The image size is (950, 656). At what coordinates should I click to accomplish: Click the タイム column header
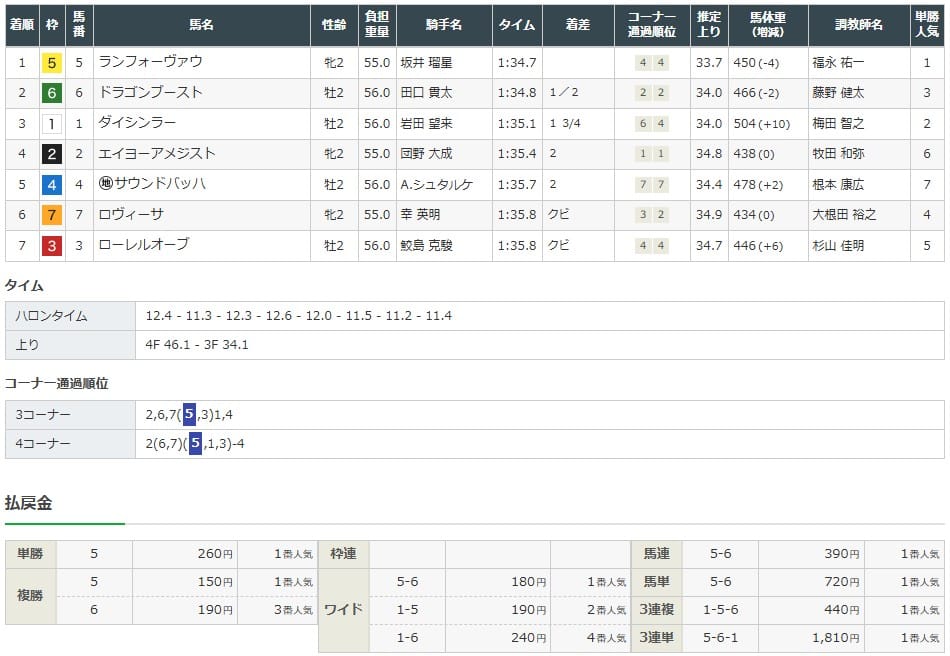point(515,25)
